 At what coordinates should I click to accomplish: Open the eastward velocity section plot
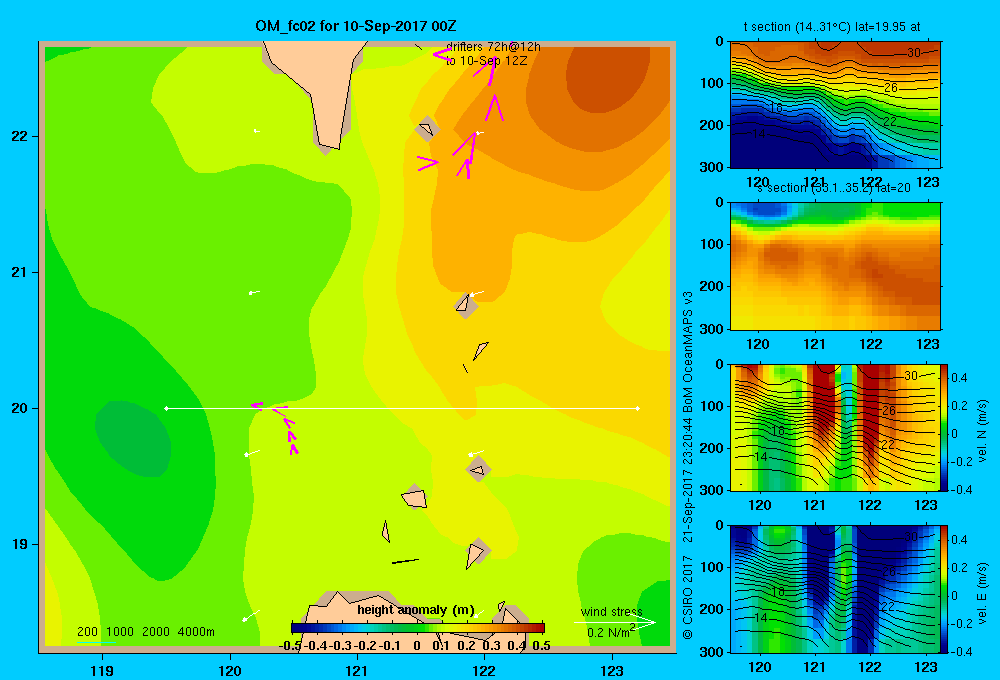click(835, 589)
